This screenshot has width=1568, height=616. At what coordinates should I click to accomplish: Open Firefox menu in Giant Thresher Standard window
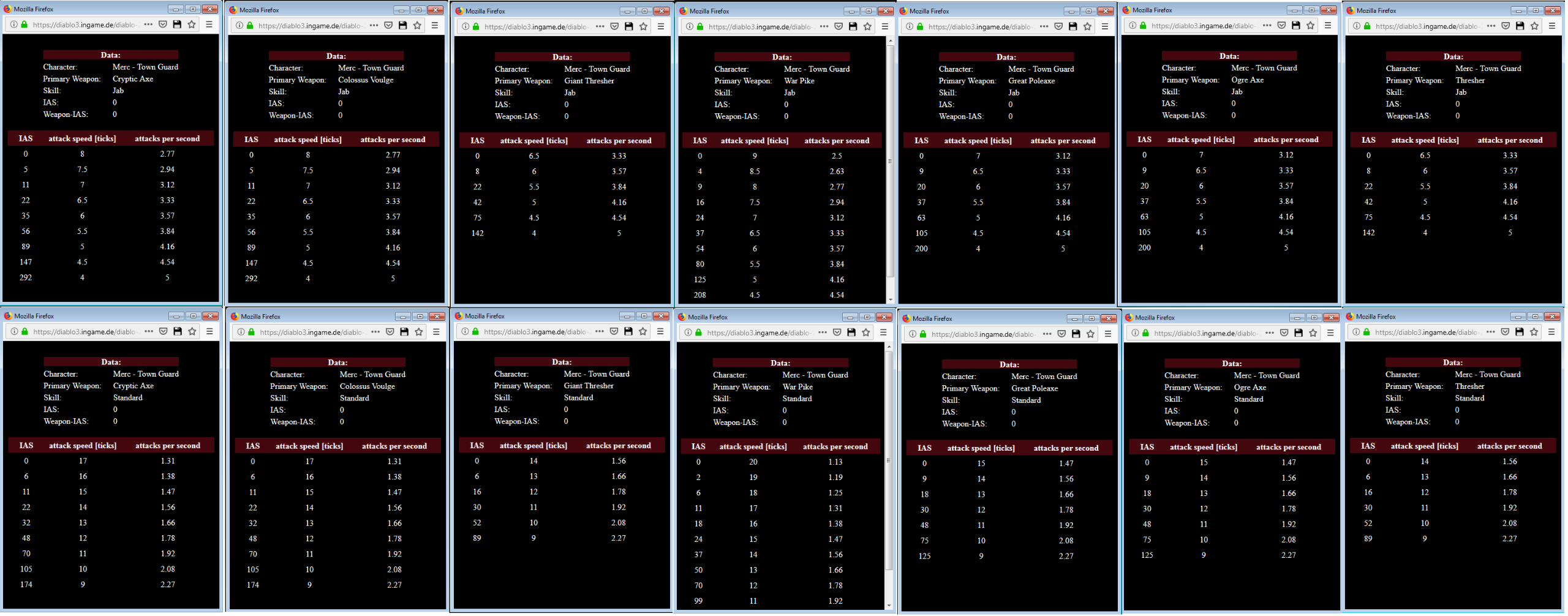(660, 331)
